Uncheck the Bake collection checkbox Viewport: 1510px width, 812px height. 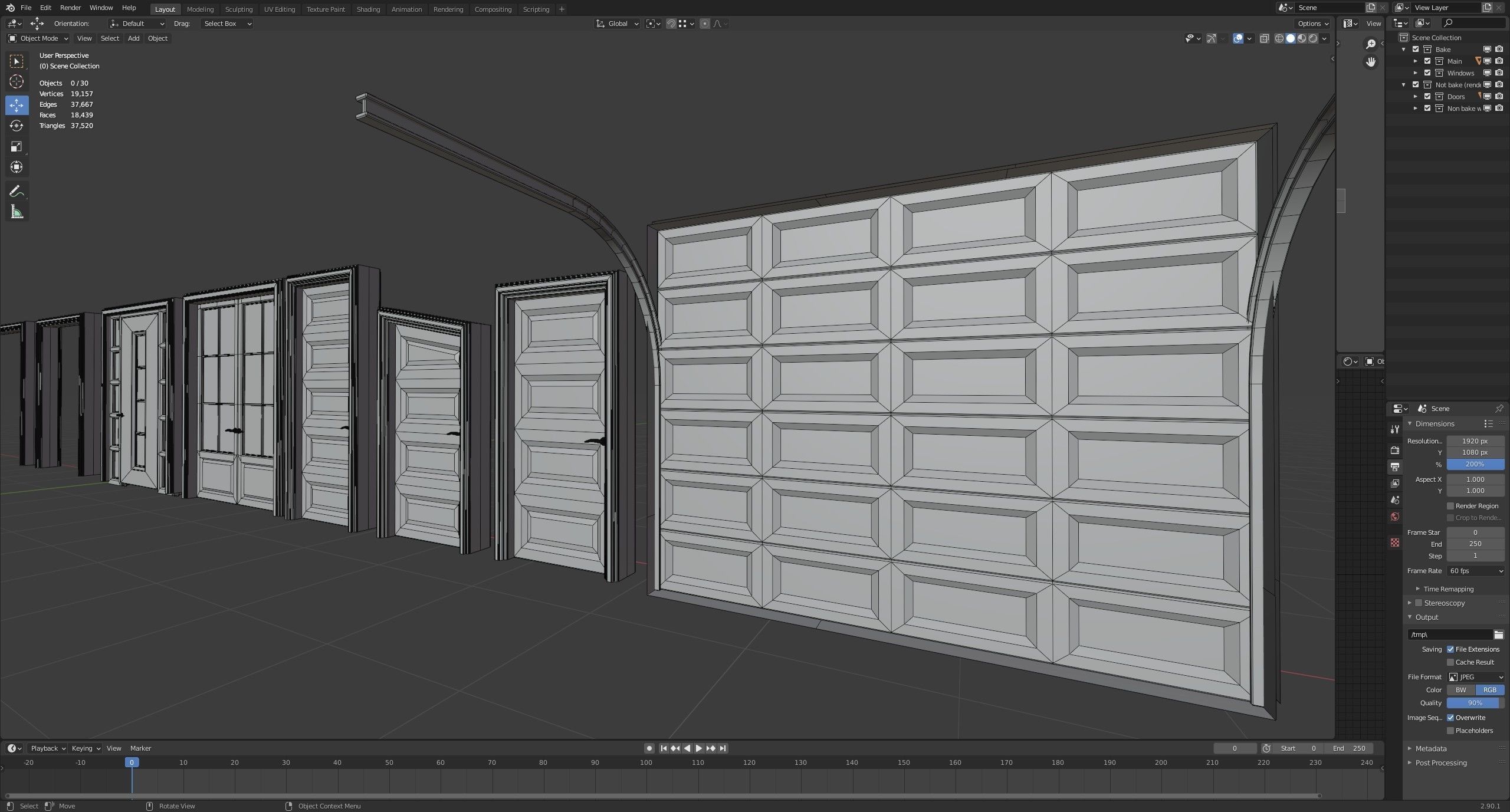coord(1416,50)
